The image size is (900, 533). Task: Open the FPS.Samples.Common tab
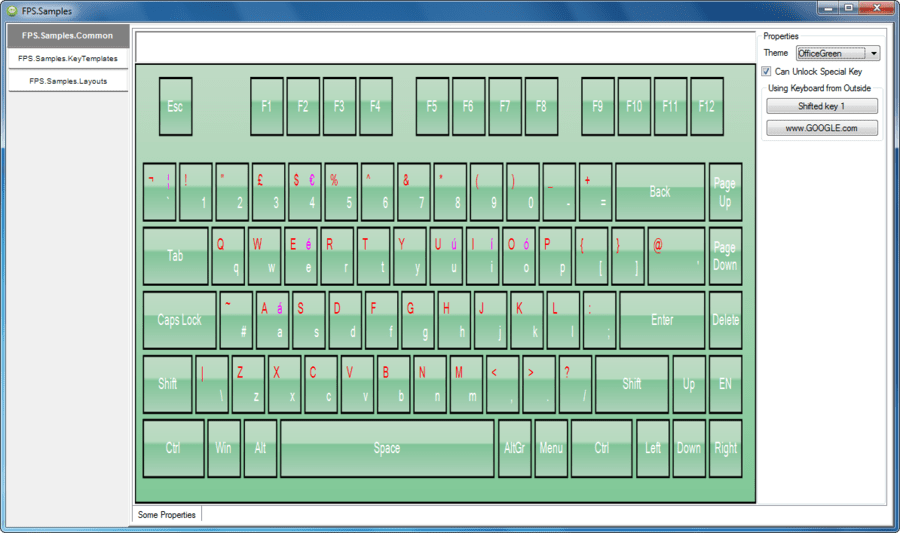68,36
